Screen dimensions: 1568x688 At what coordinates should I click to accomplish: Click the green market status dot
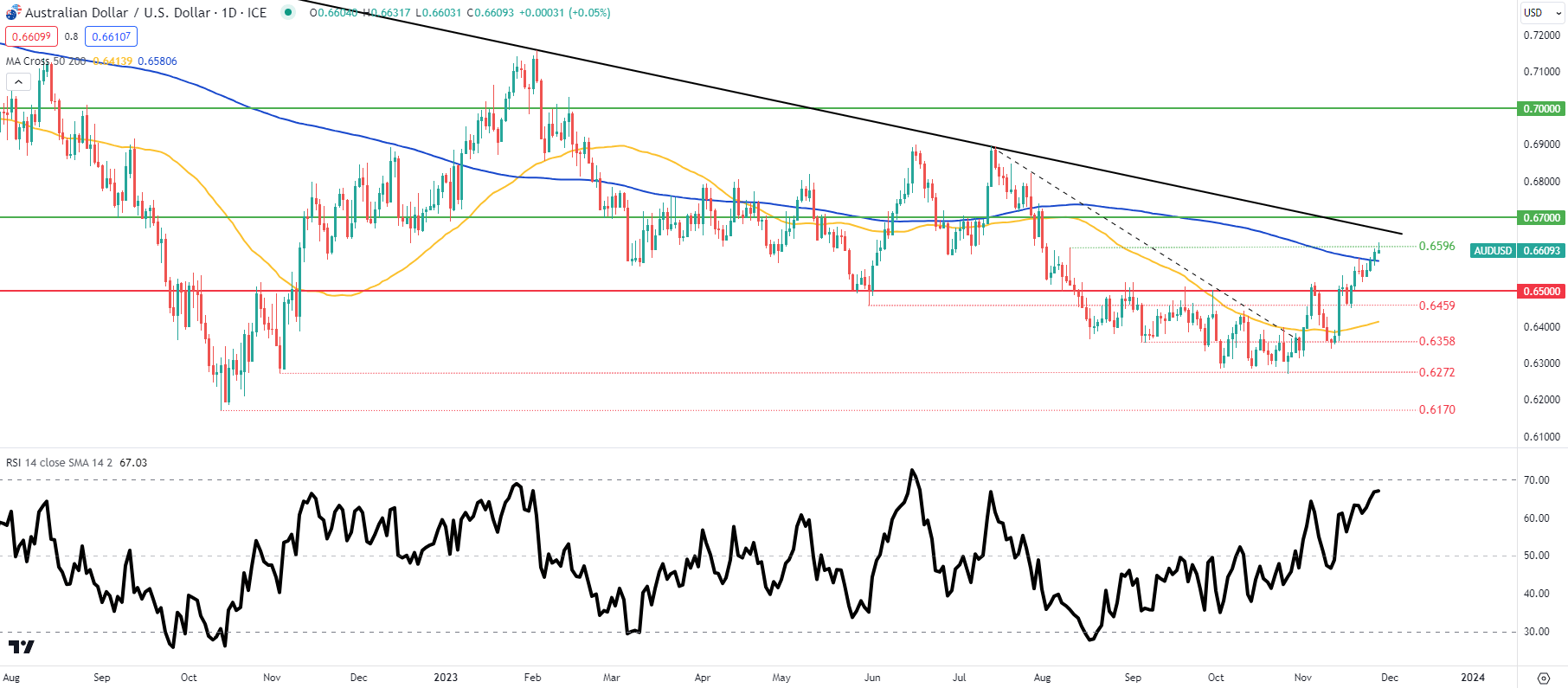[x=287, y=12]
